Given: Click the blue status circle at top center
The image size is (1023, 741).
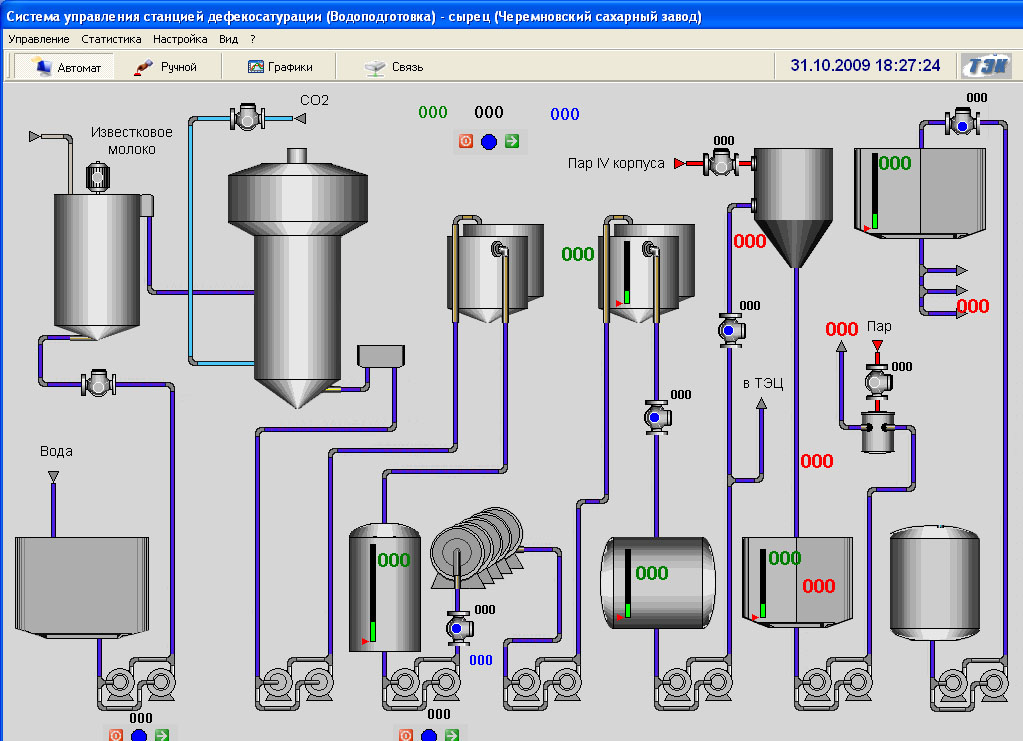Looking at the screenshot, I should 489,141.
